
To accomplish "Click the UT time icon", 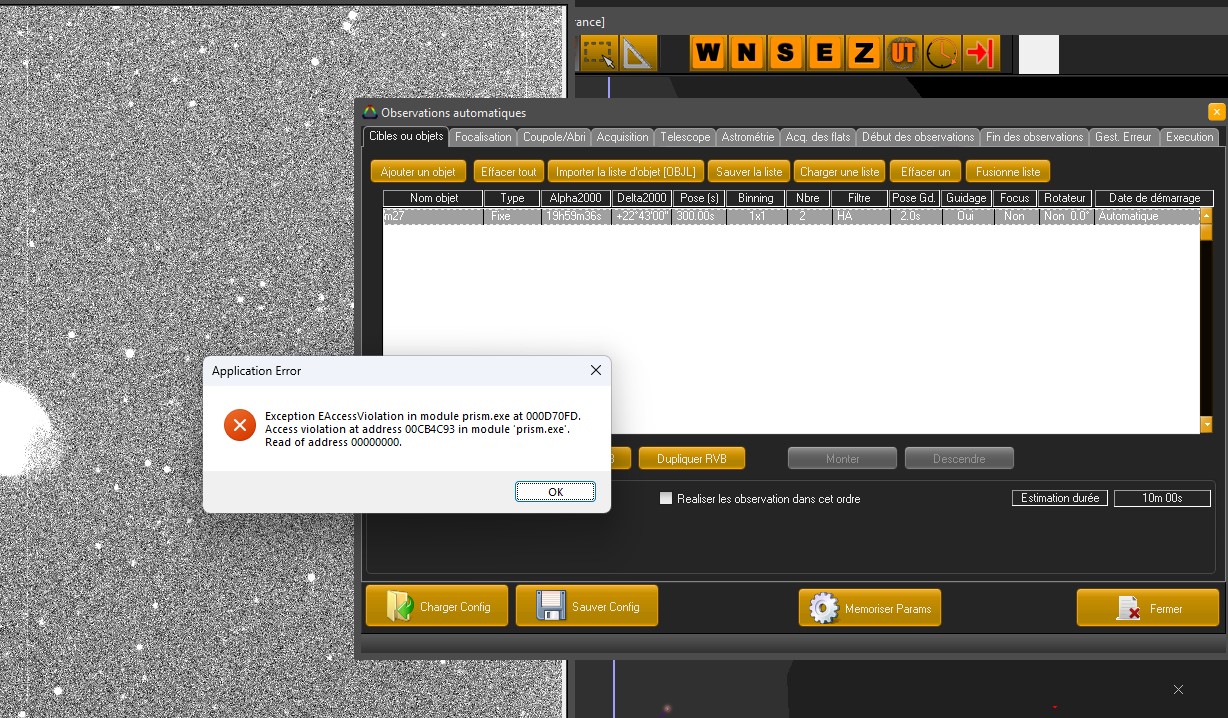I will [x=902, y=54].
